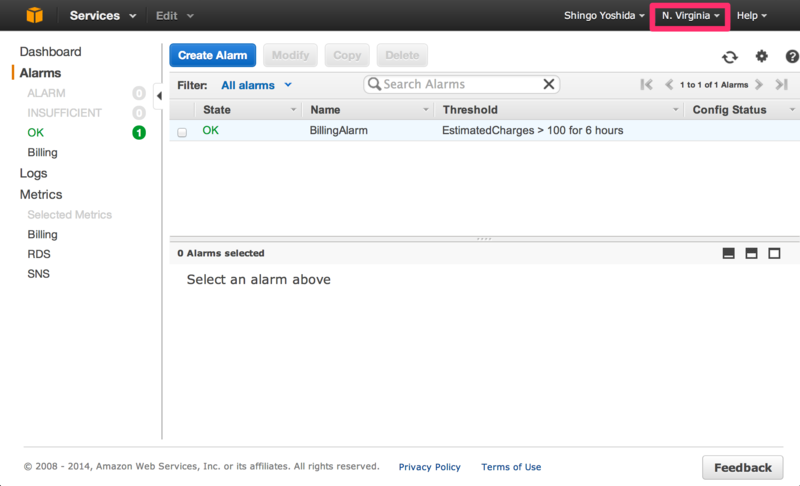The height and width of the screenshot is (486, 800).
Task: Open Metrics in the sidebar
Action: [41, 194]
